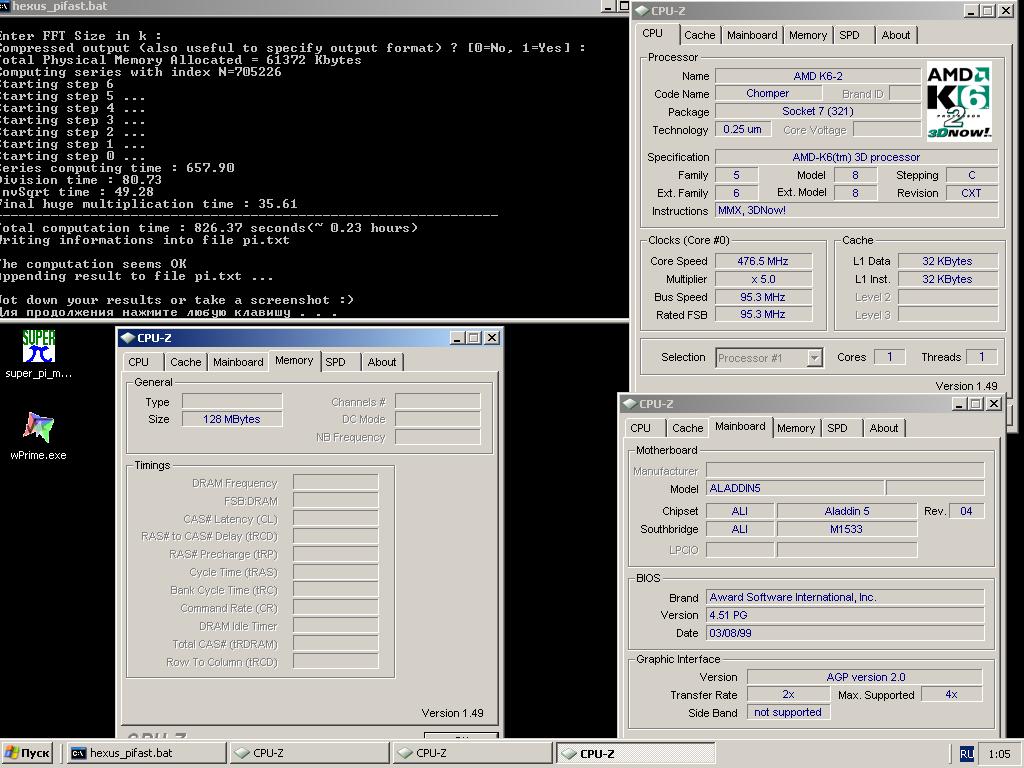The image size is (1024, 768).
Task: Click the AMD K6-2 processor logo
Action: (x=959, y=101)
